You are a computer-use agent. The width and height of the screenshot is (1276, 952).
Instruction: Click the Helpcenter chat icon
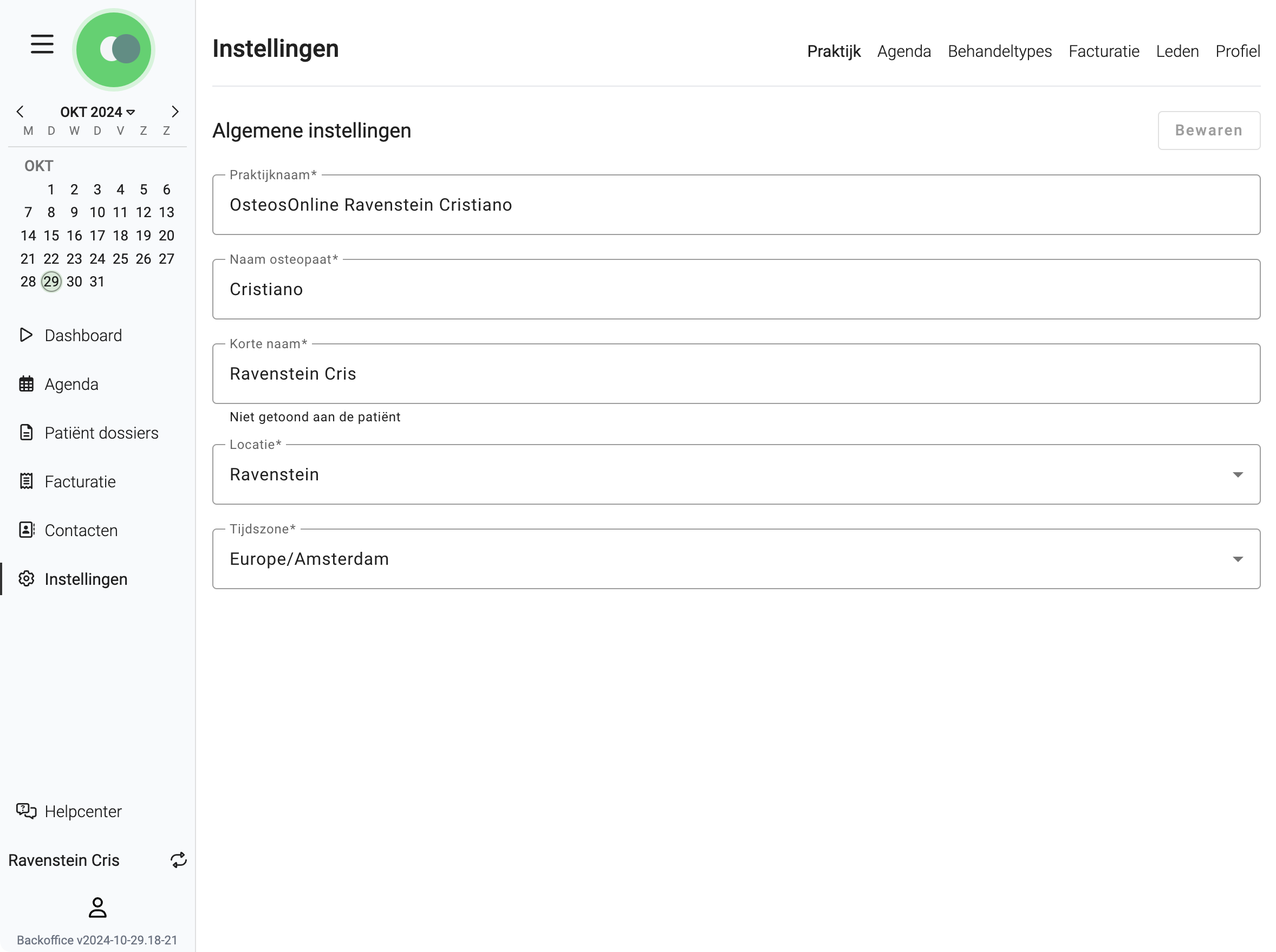tap(26, 811)
